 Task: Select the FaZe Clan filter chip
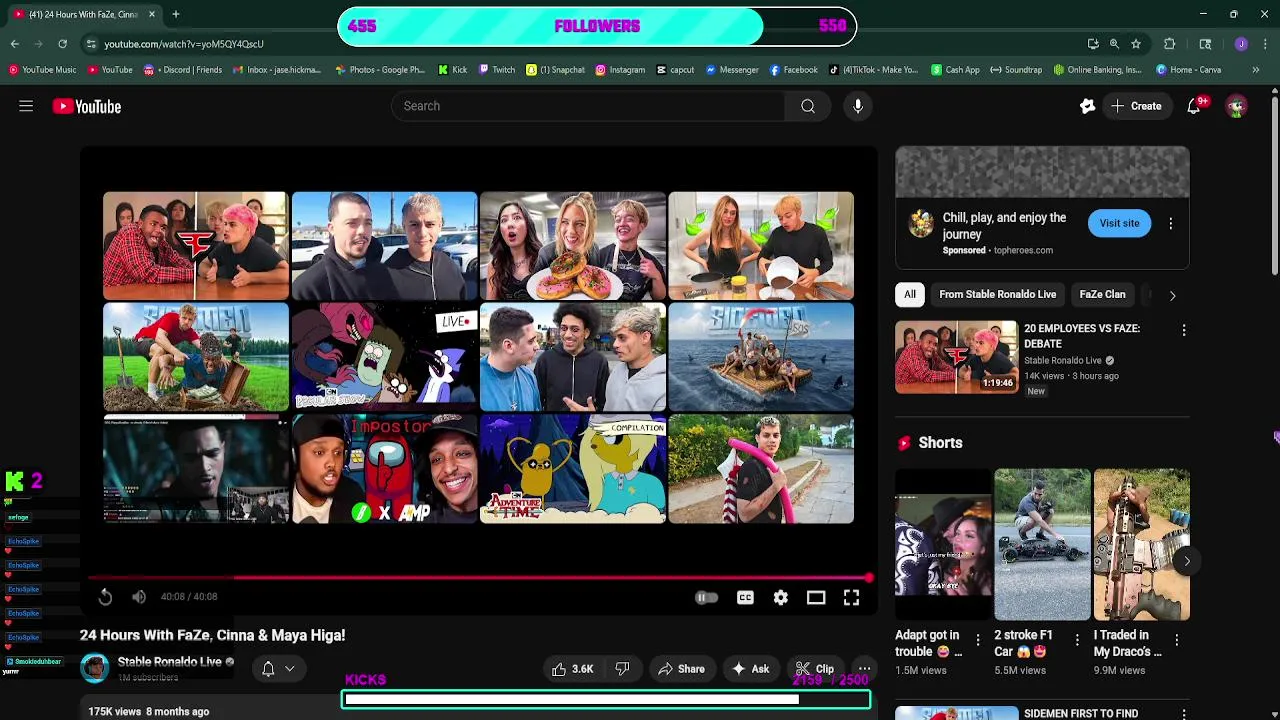1102,294
